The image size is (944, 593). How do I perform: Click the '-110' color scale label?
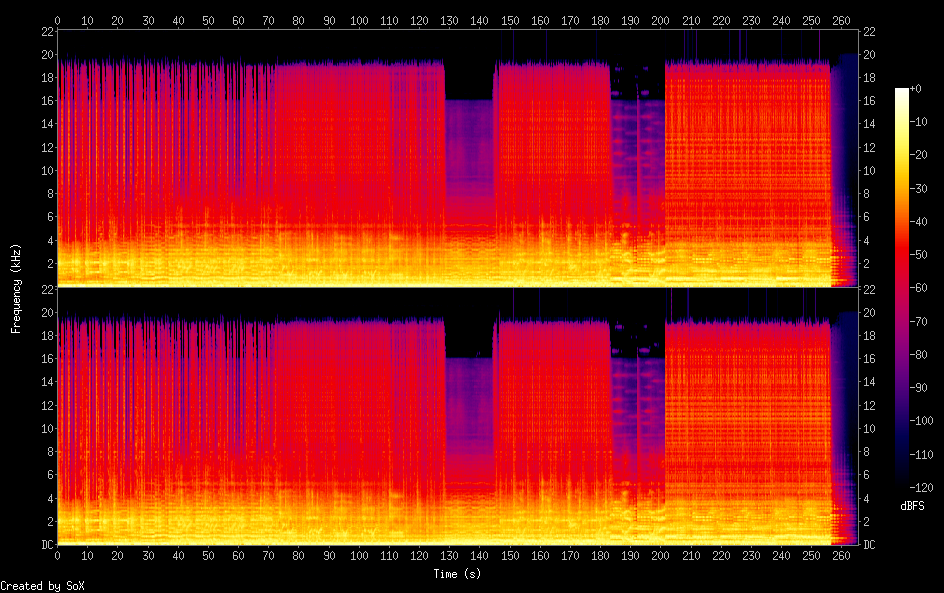(922, 455)
